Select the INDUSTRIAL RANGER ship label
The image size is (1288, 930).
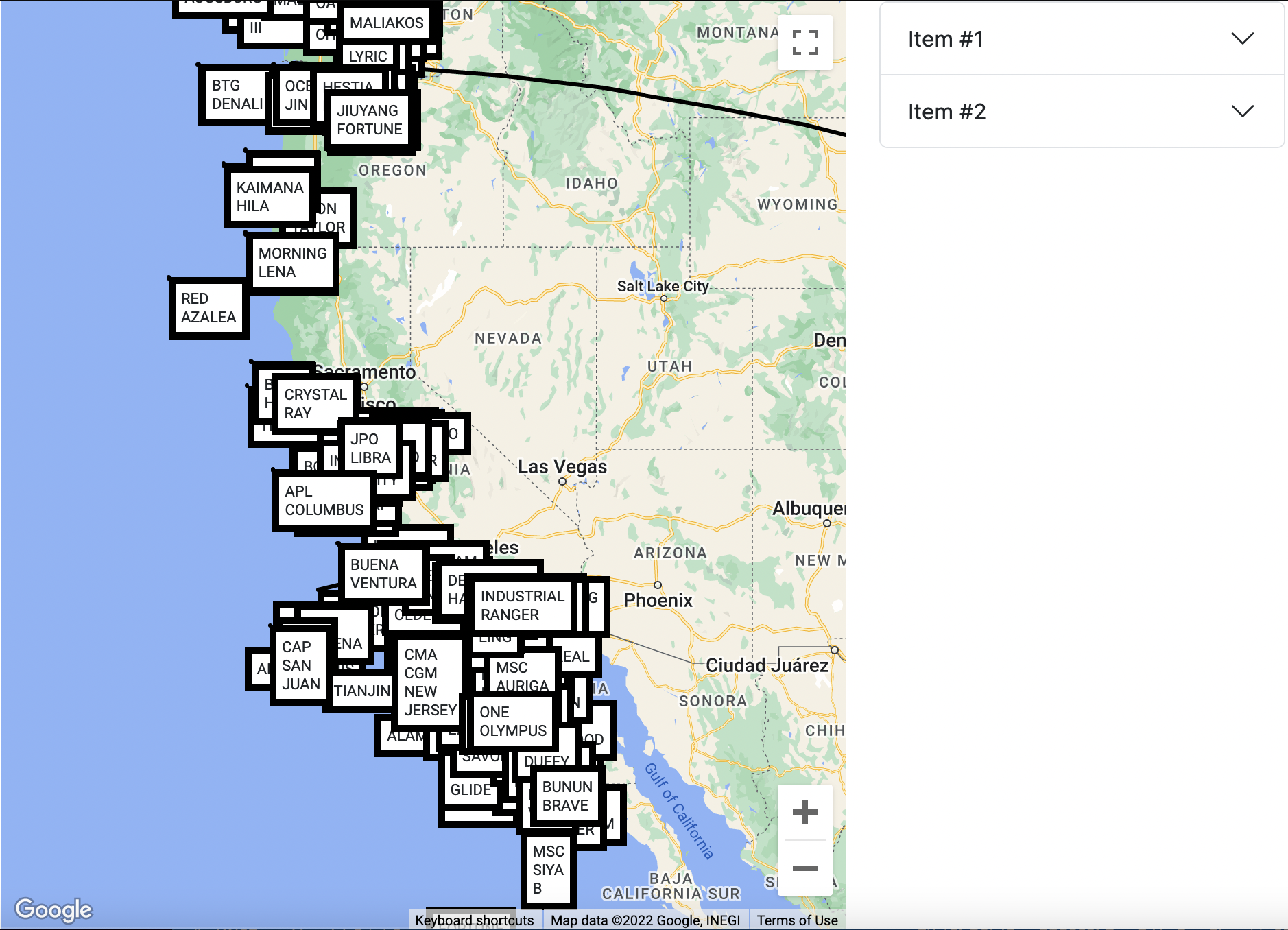click(523, 606)
